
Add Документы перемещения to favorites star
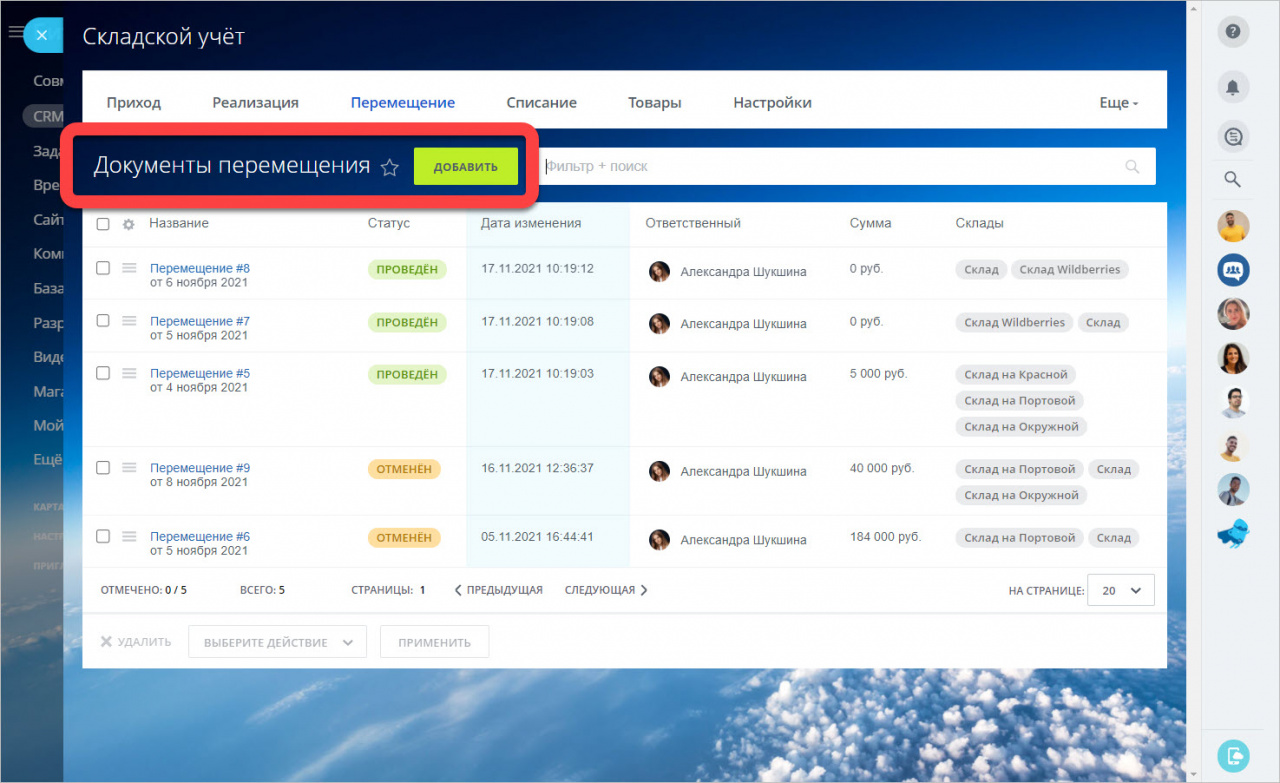click(x=390, y=168)
